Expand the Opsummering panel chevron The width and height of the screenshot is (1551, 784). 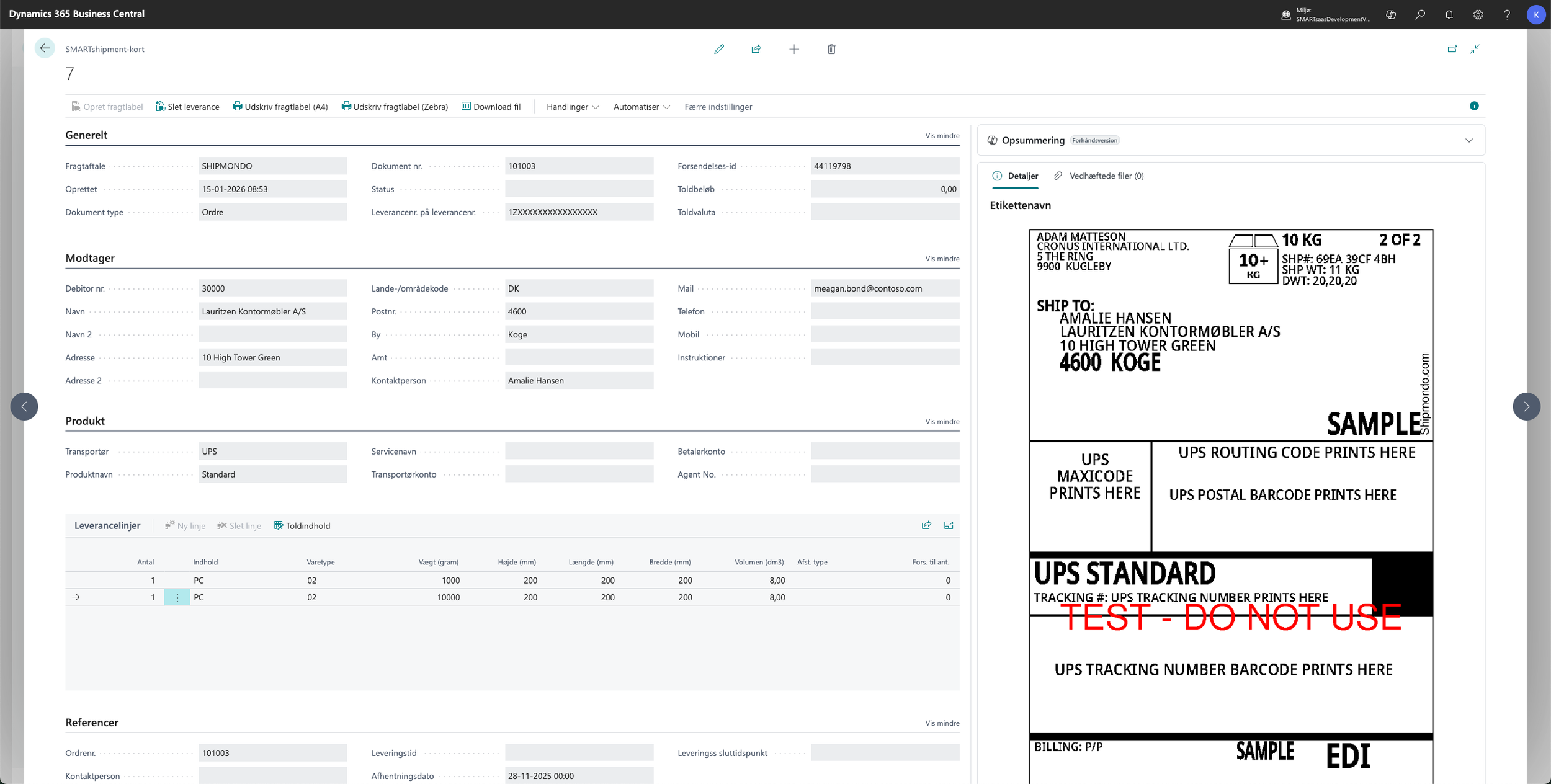coord(1469,140)
